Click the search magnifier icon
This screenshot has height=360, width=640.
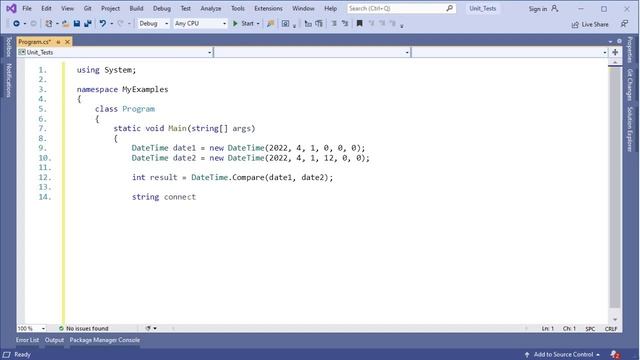(449, 8)
